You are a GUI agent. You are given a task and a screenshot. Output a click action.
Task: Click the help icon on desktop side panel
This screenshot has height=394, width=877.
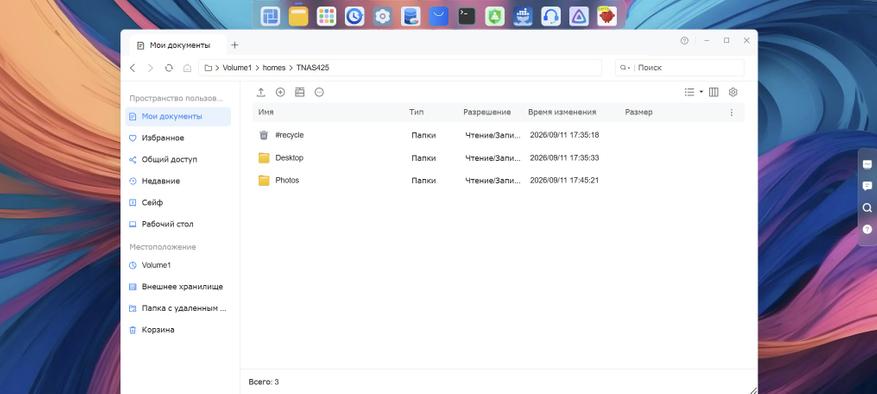(867, 229)
